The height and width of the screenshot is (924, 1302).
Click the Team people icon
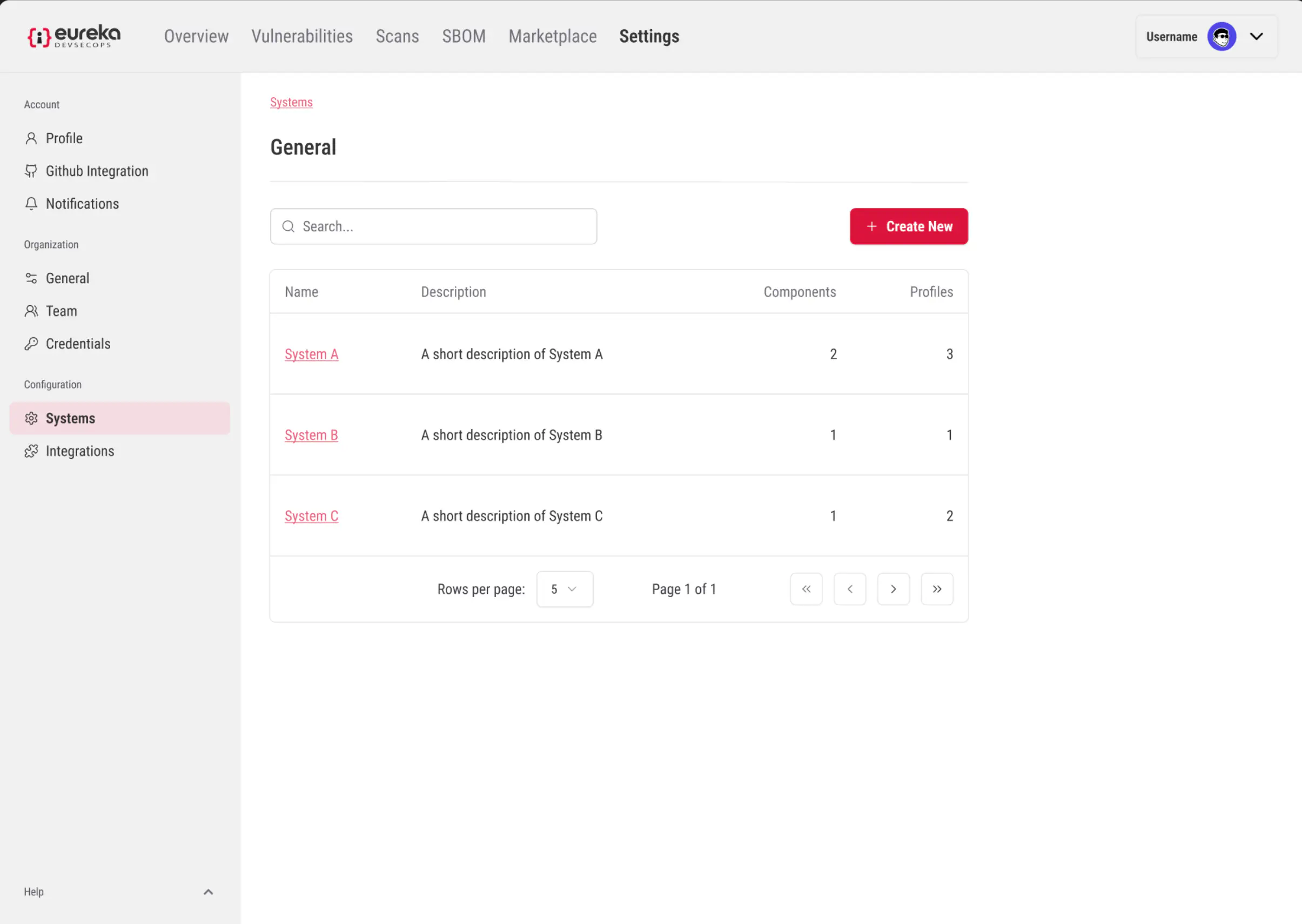31,311
